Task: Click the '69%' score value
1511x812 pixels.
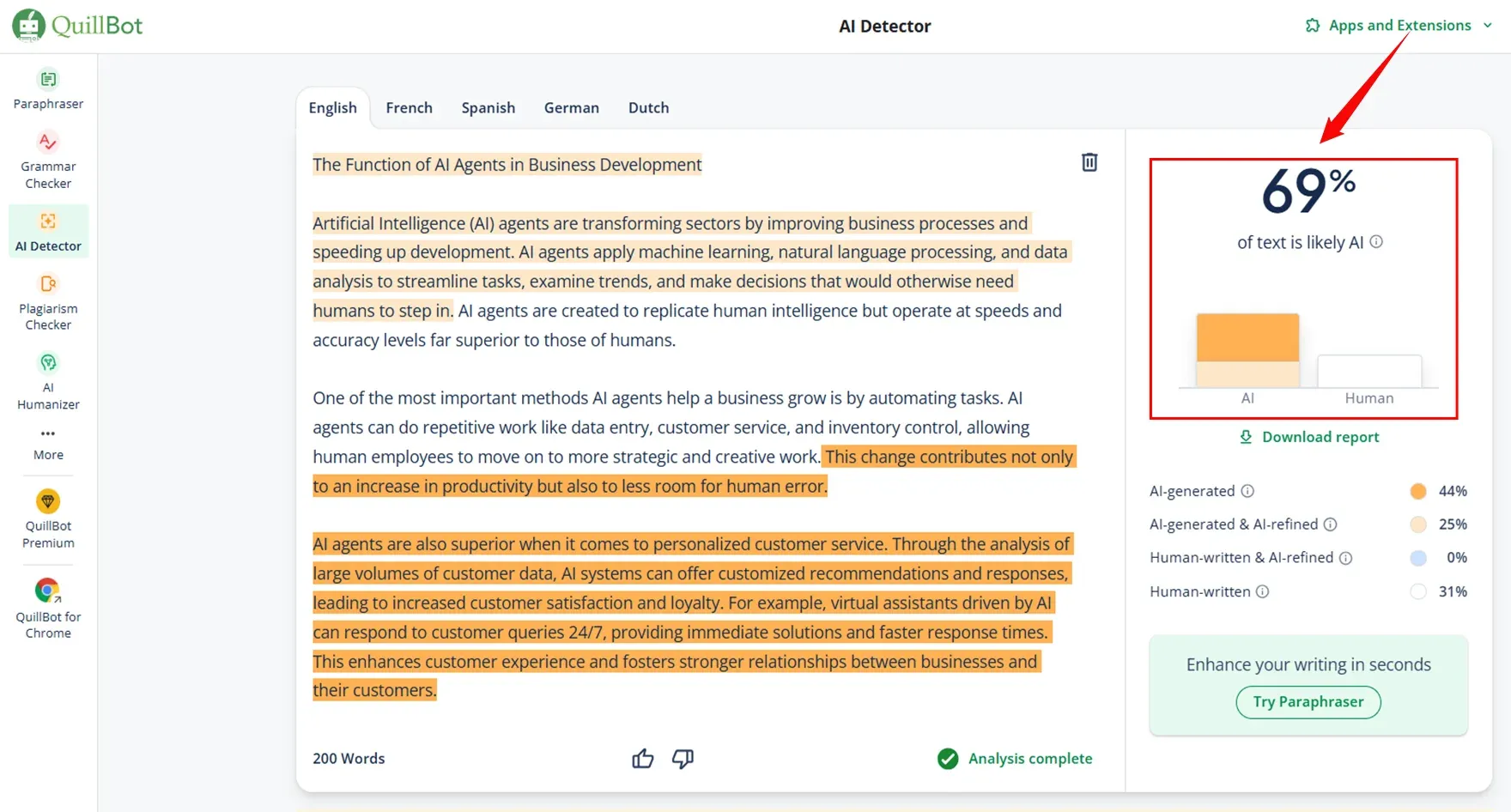Action: pos(1308,191)
